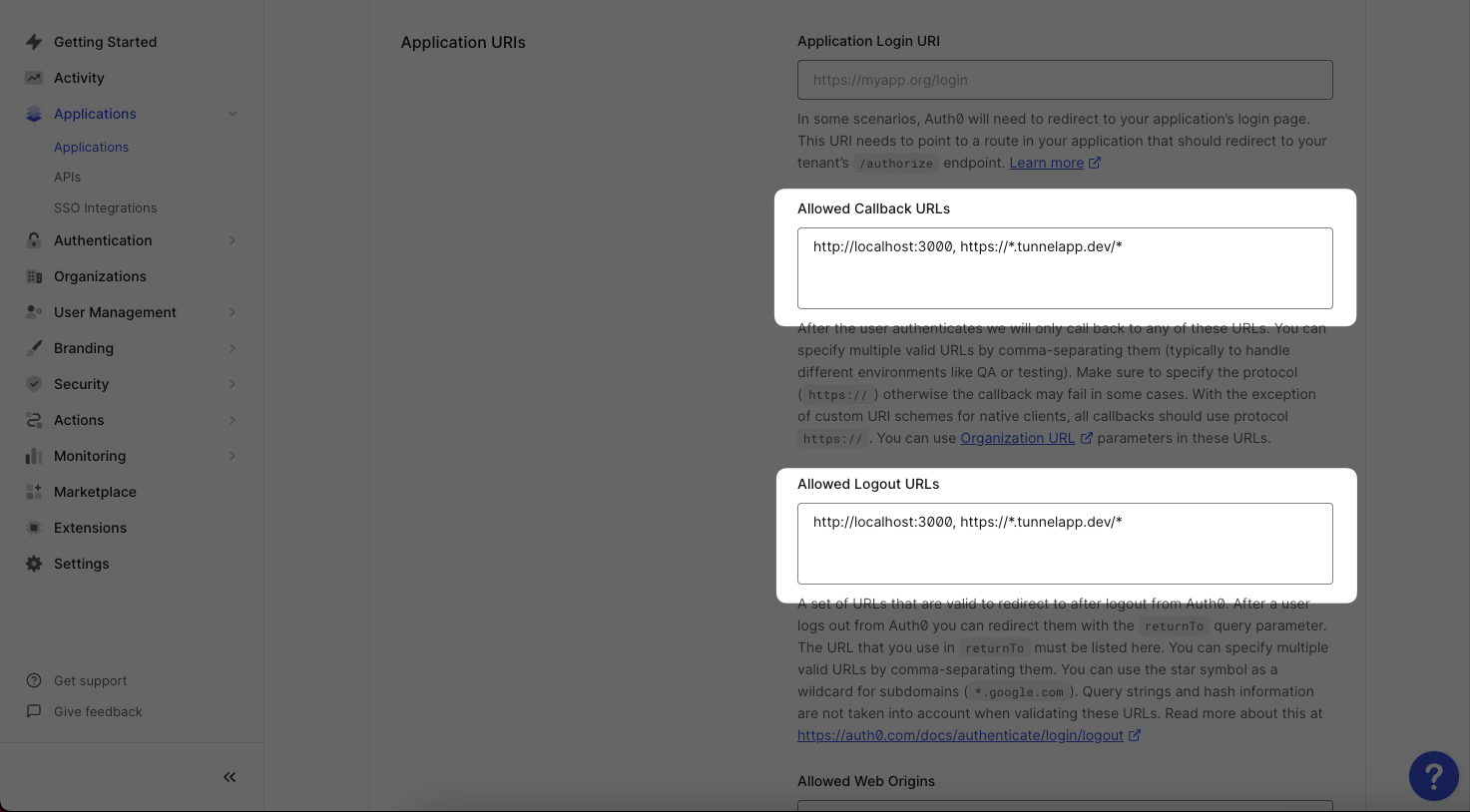1470x812 pixels.
Task: Click external link icon after logout docs URL
Action: click(1135, 735)
